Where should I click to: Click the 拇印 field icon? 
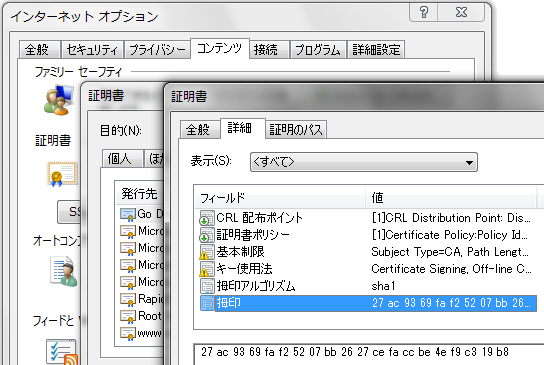207,303
